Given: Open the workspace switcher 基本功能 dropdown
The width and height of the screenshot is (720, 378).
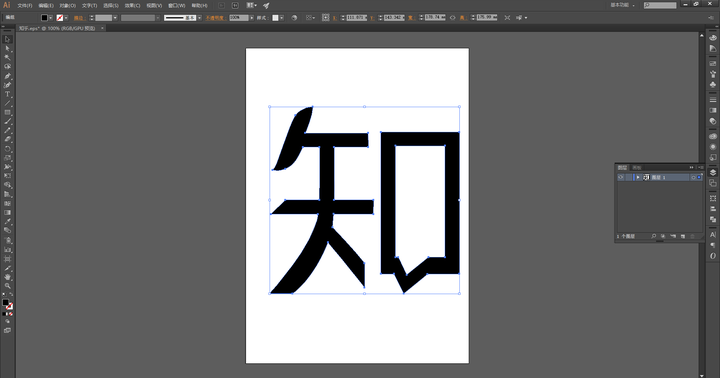Looking at the screenshot, I should (623, 5).
